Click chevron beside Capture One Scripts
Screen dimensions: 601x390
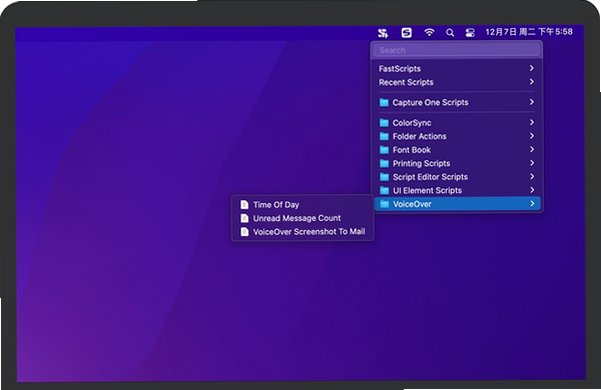tap(532, 102)
